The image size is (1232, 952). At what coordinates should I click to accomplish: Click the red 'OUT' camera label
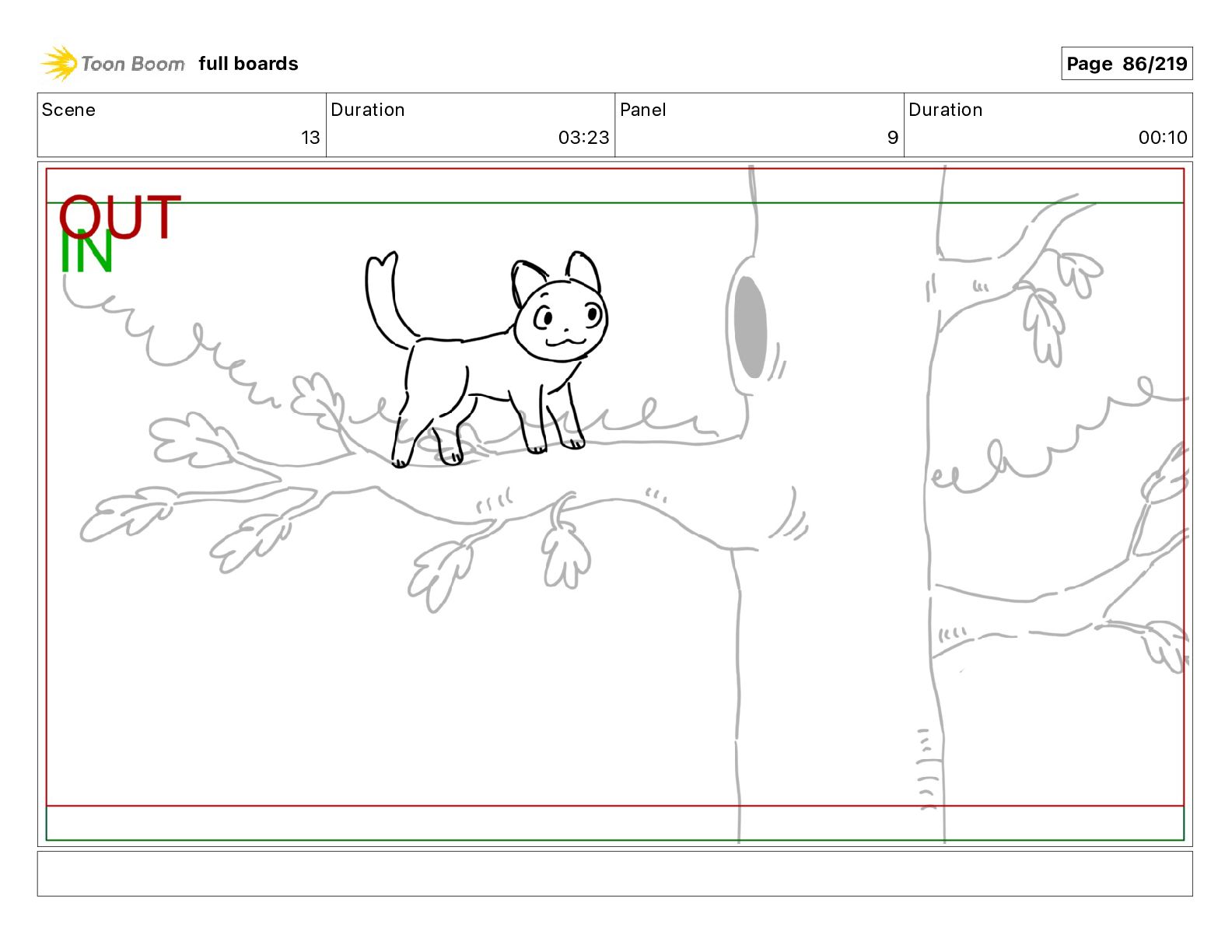tap(120, 217)
